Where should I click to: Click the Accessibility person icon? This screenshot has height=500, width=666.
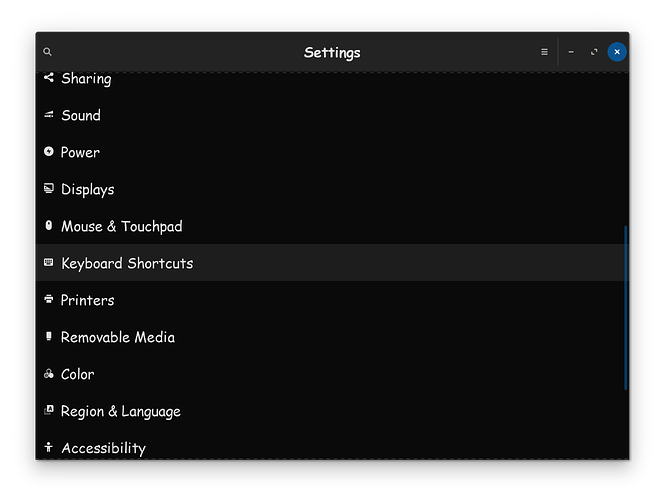coord(49,447)
